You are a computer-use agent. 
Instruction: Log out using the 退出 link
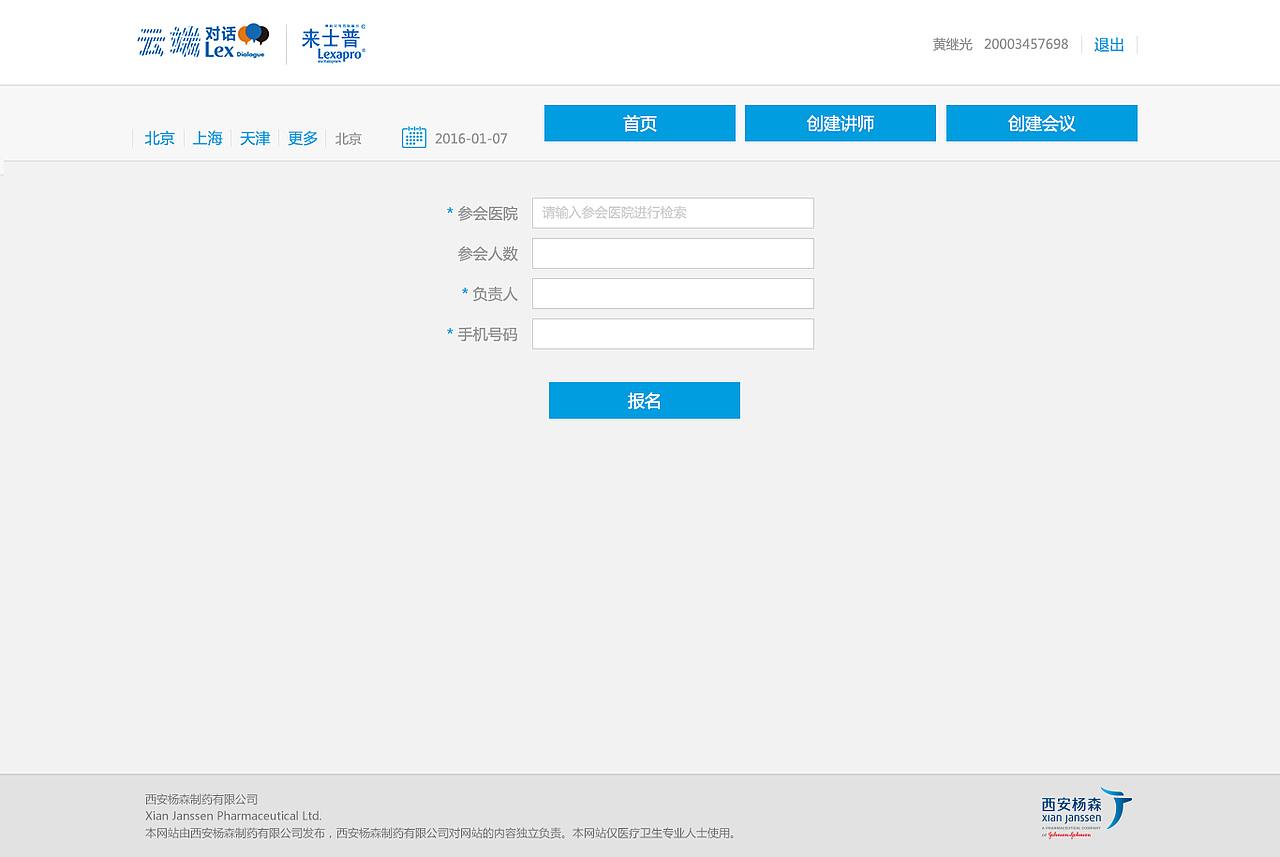pos(1108,44)
